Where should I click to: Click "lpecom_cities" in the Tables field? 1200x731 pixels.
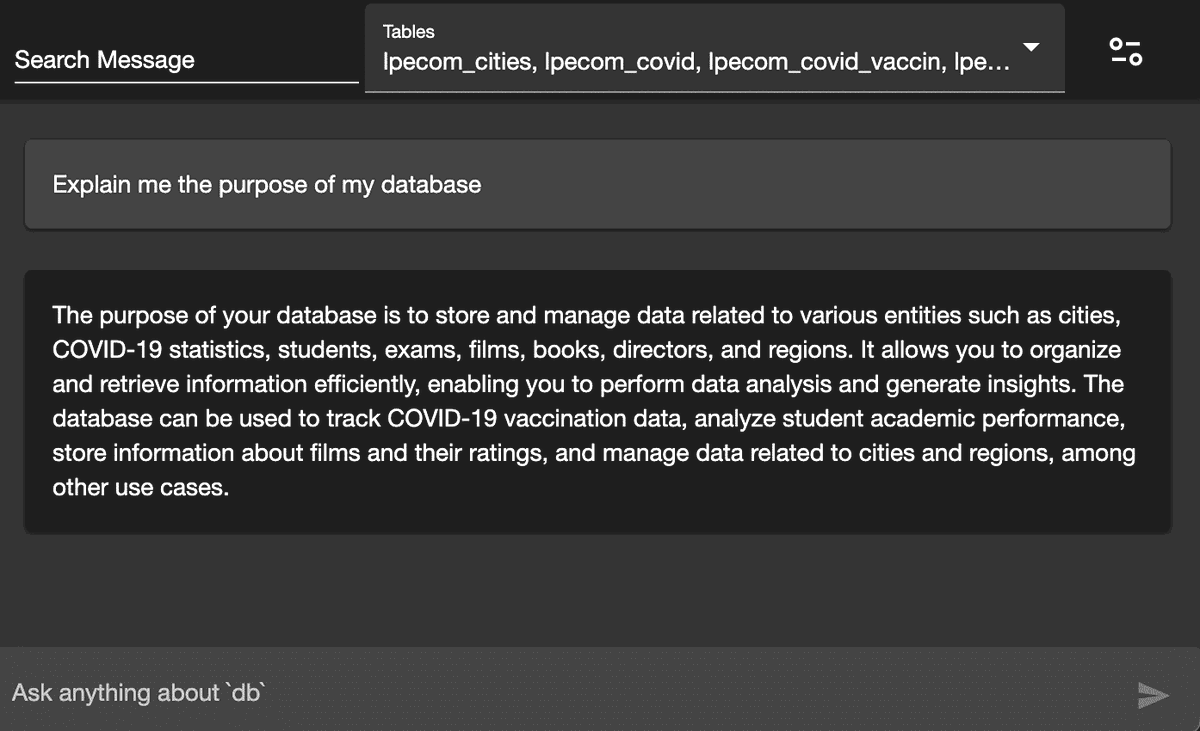459,64
